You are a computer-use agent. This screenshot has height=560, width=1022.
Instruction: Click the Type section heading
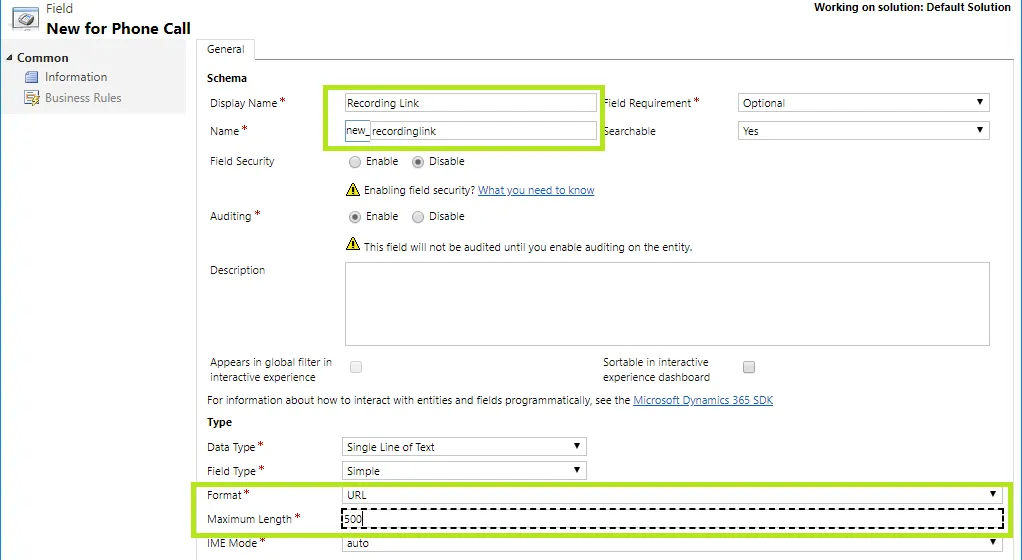220,422
